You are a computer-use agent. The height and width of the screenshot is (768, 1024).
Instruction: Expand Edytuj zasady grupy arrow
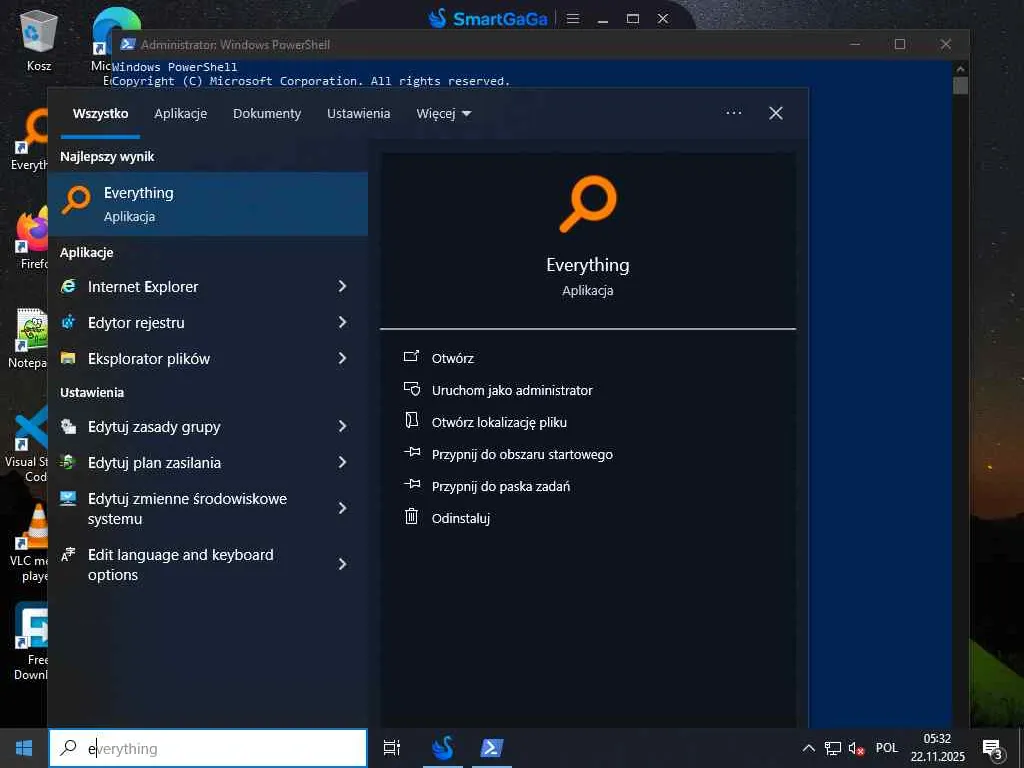[x=342, y=426]
